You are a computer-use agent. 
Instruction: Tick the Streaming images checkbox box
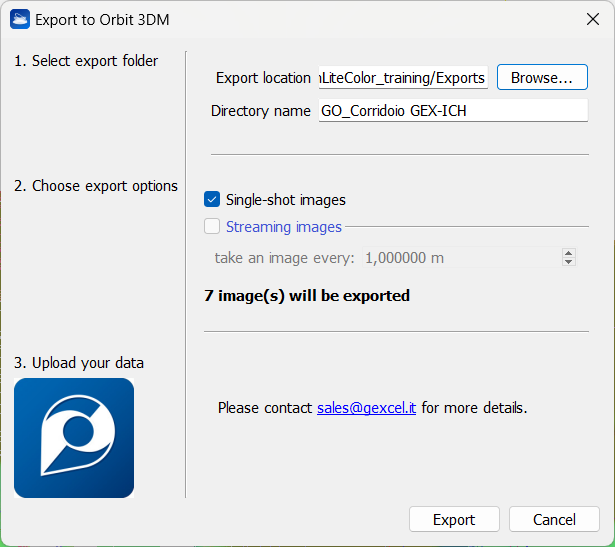(212, 227)
